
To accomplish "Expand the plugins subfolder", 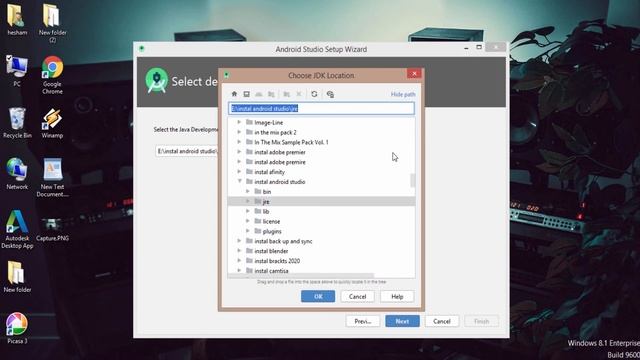I will [248, 231].
